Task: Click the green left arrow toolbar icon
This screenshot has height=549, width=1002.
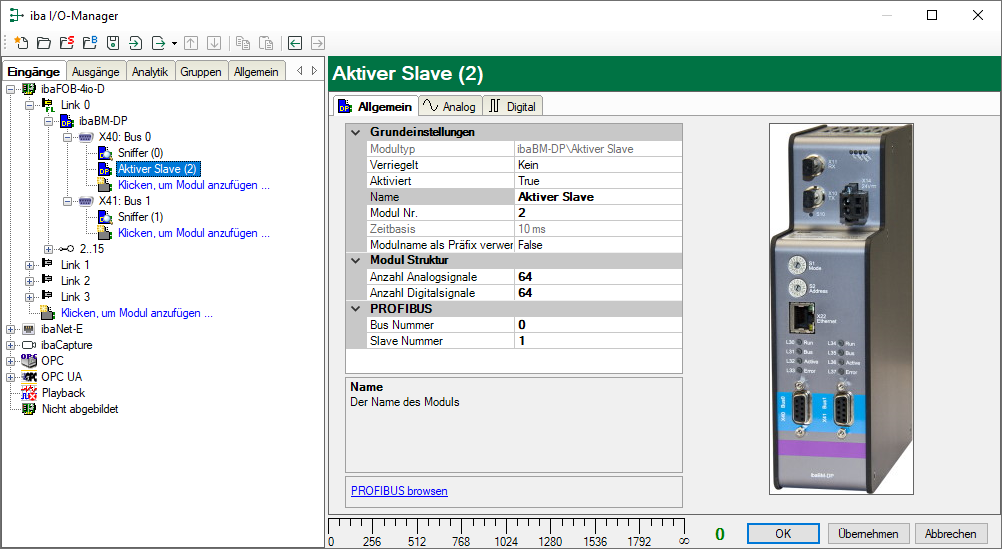Action: pos(294,43)
